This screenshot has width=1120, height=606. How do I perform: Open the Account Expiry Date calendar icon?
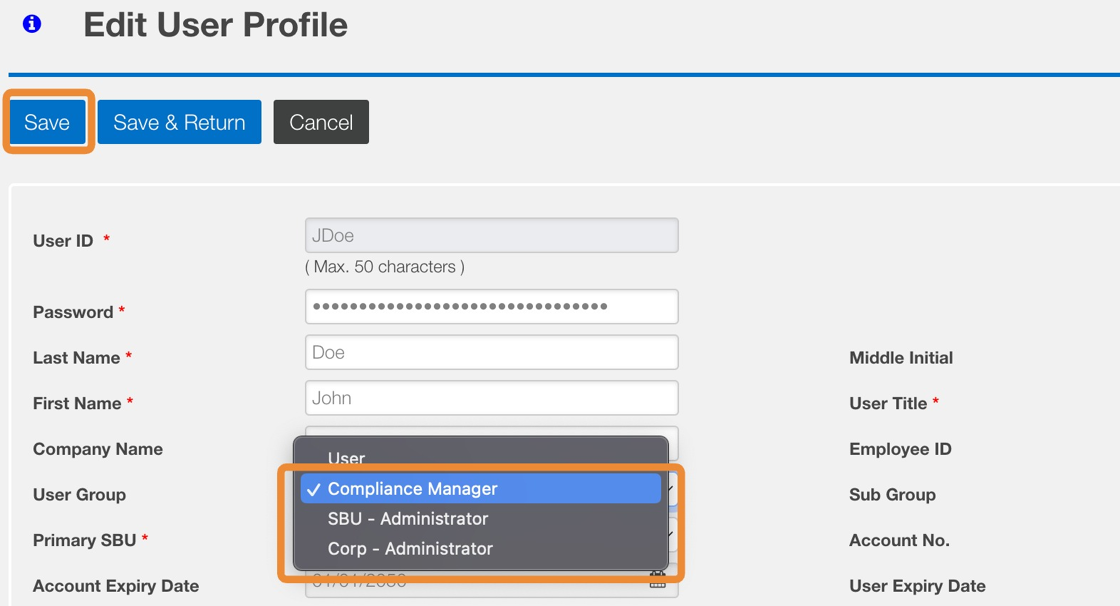point(658,581)
